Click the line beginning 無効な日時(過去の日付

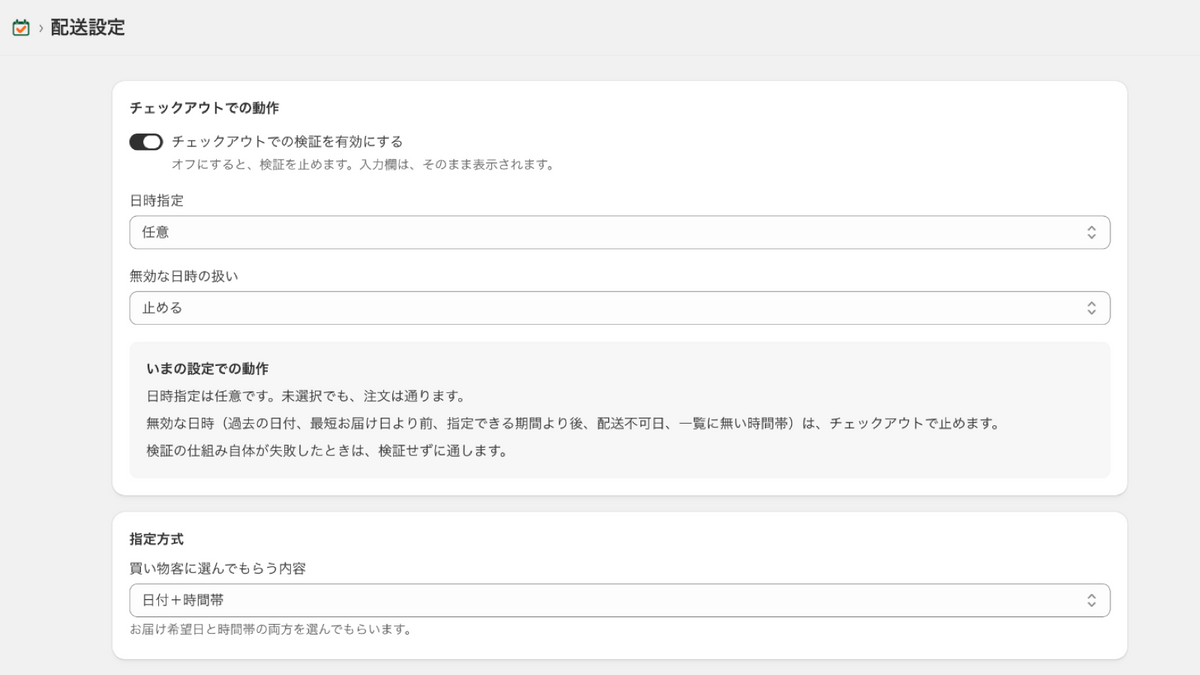pyautogui.click(x=573, y=423)
